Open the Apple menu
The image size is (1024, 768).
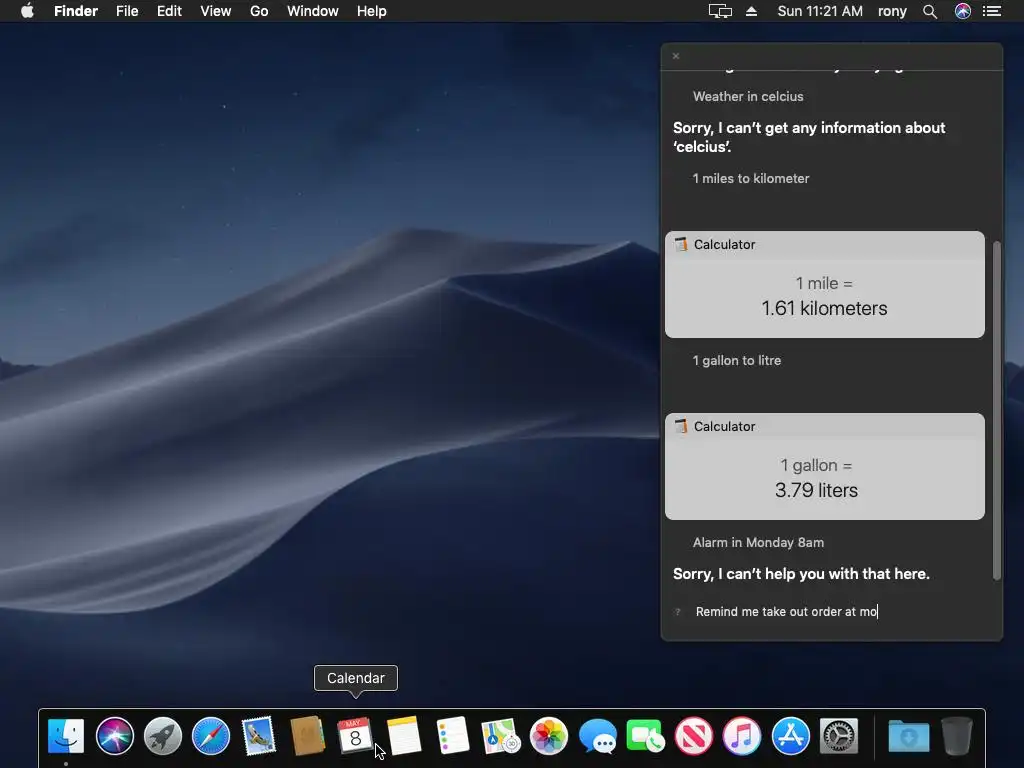click(27, 11)
